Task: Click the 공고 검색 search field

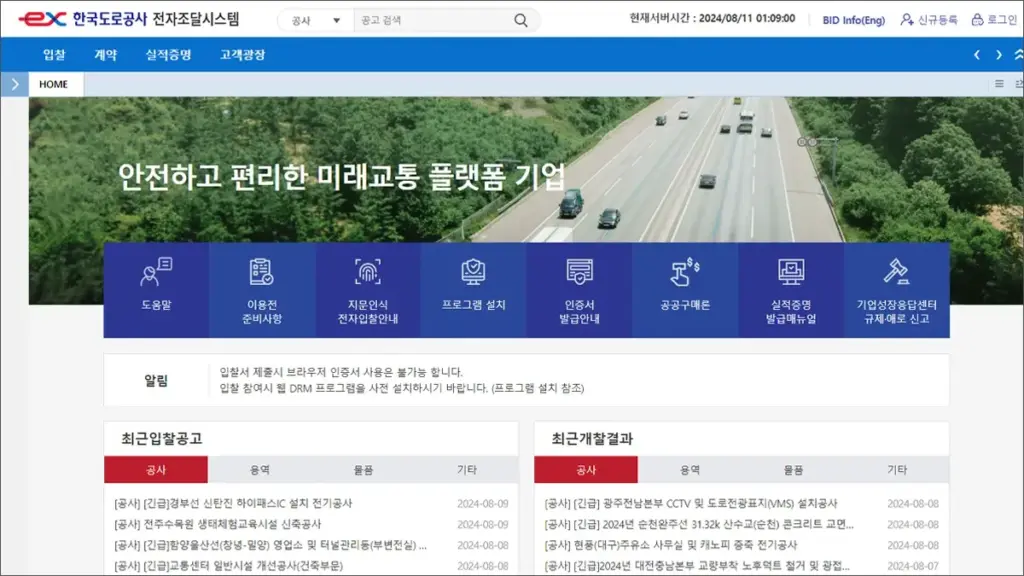Action: tap(432, 20)
